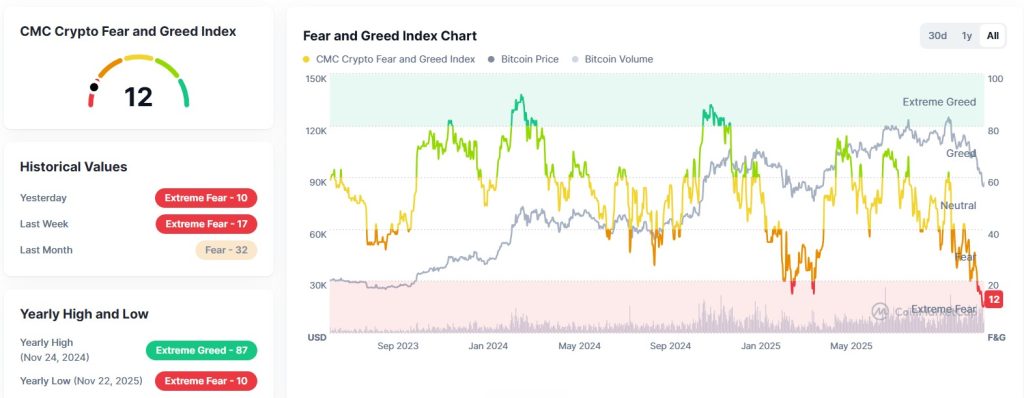1024x398 pixels.
Task: Select the 1y time range
Action: pyautogui.click(x=967, y=36)
